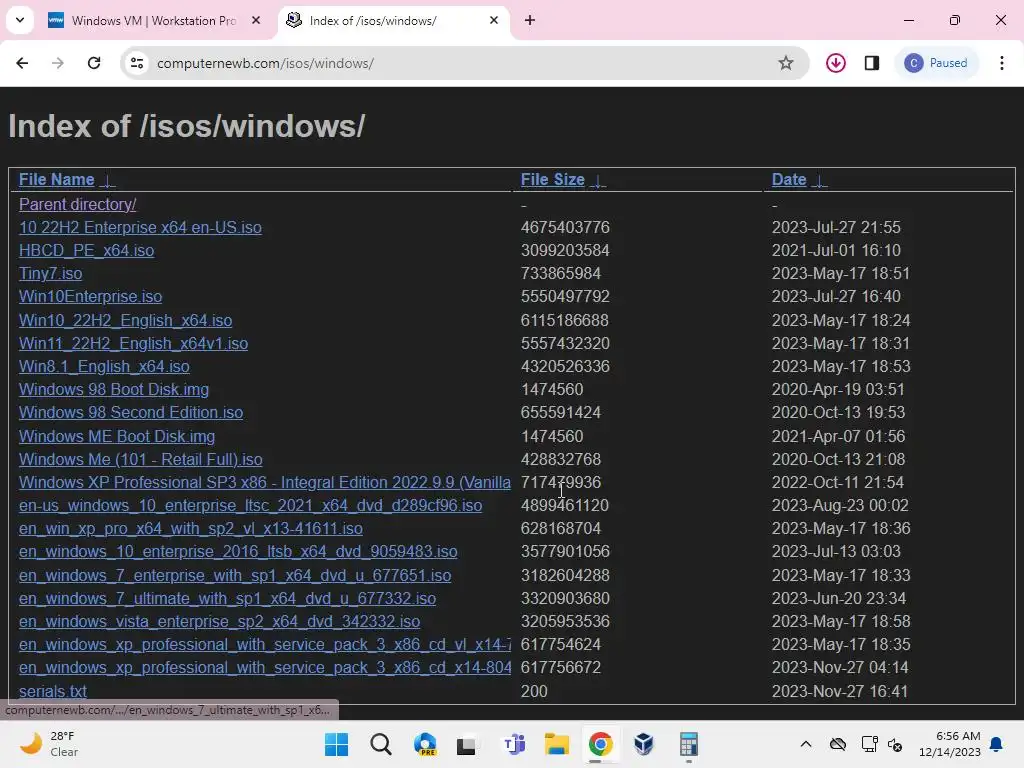Image resolution: width=1024 pixels, height=768 pixels.
Task: Click the Win10_22H2_English_x64.iso link
Action: [x=125, y=321]
